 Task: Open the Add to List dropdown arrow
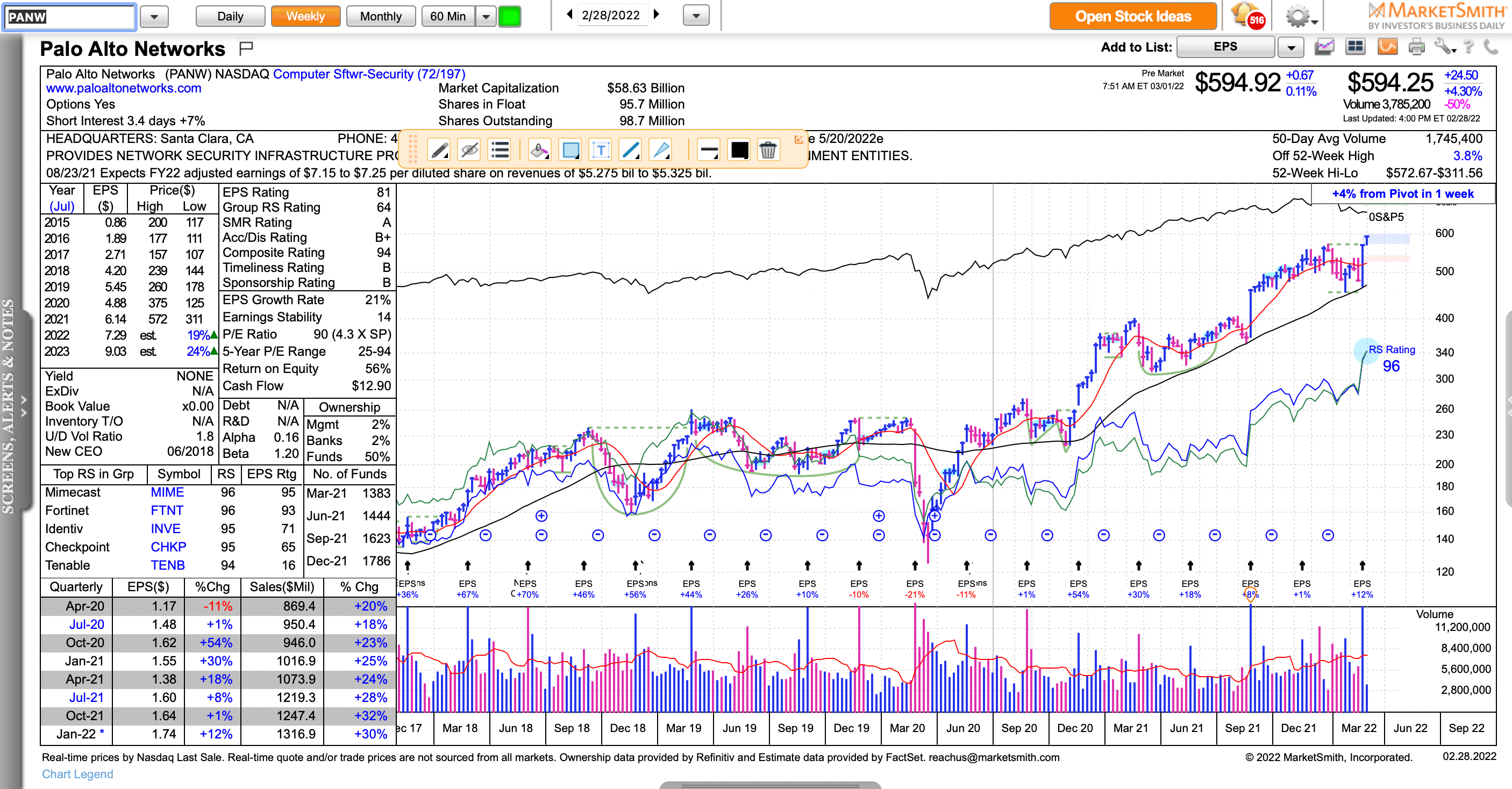[x=1290, y=47]
